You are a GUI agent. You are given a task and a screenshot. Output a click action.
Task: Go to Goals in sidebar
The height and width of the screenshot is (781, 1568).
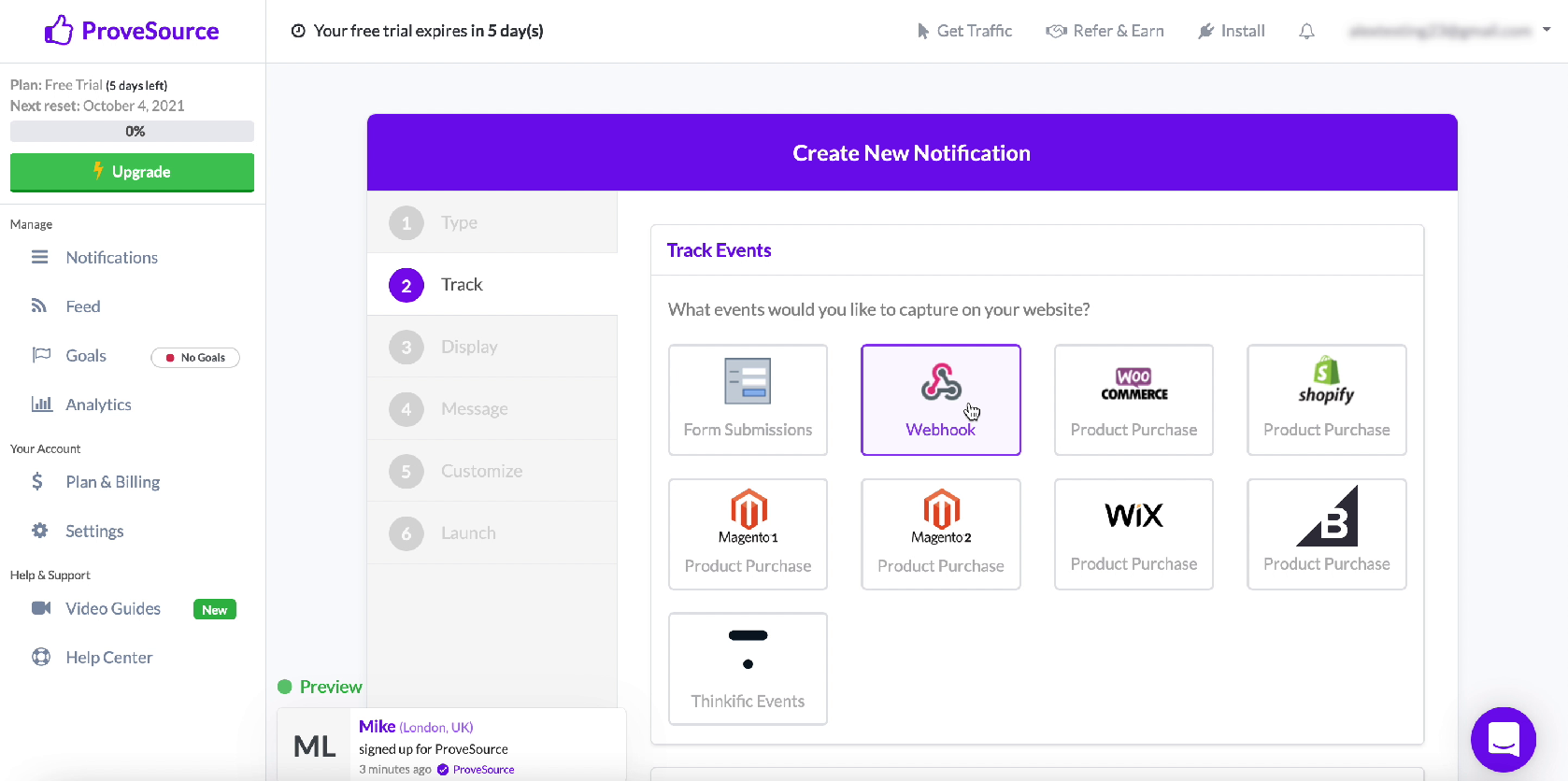point(86,356)
